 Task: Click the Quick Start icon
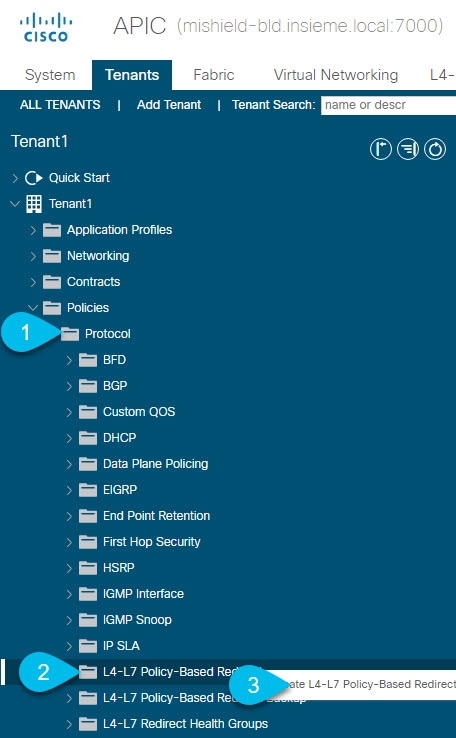pyautogui.click(x=33, y=178)
